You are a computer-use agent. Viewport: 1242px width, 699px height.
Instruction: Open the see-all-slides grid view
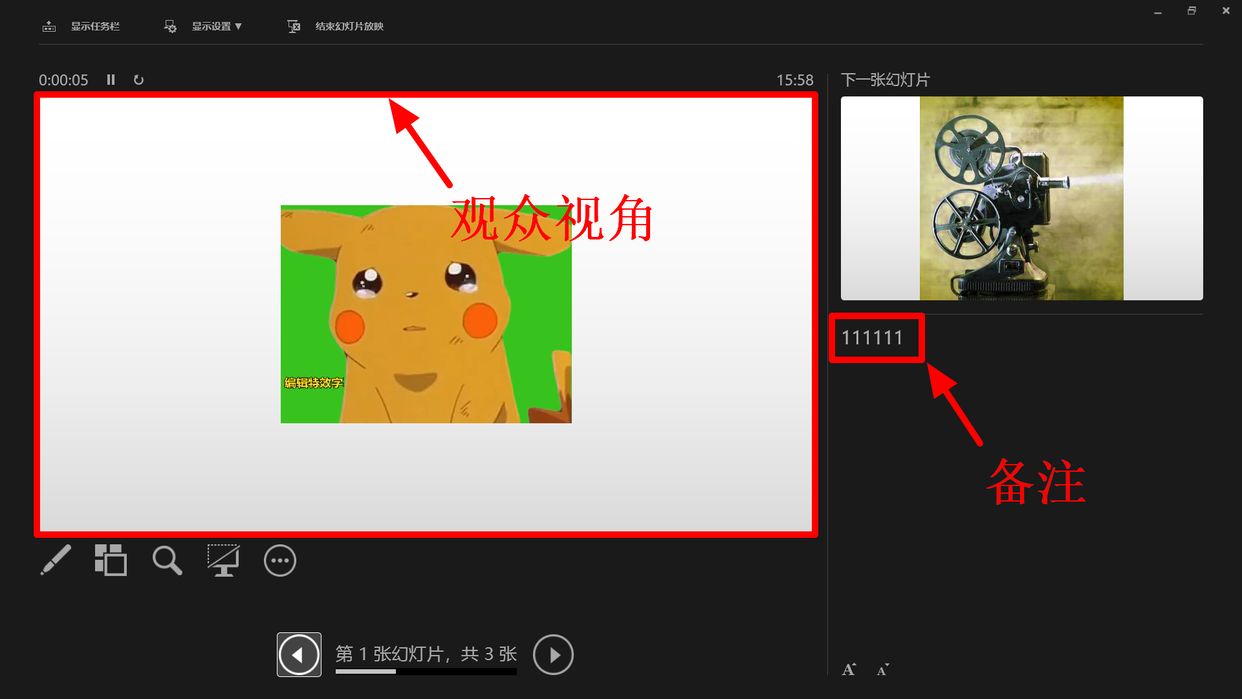110,560
